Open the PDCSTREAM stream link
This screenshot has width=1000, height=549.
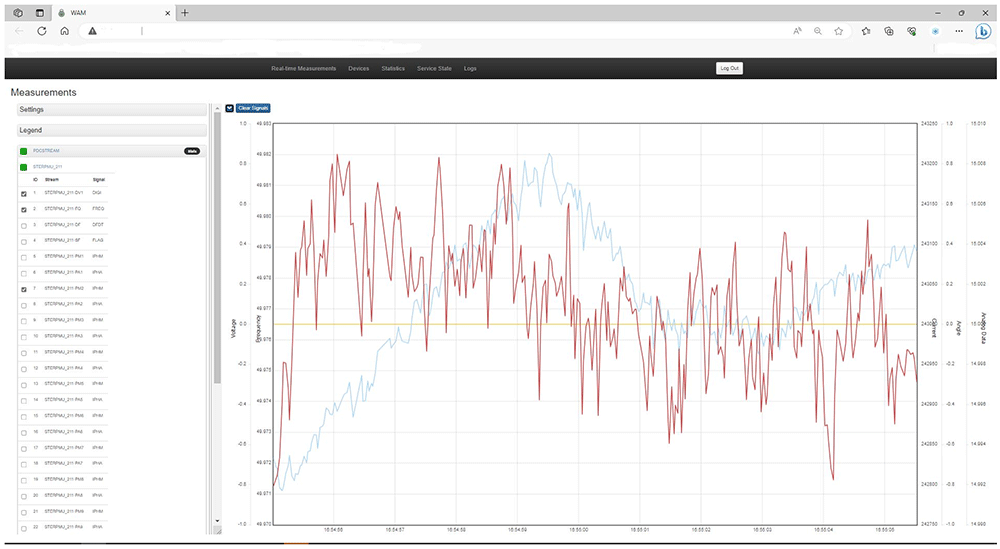tap(46, 151)
